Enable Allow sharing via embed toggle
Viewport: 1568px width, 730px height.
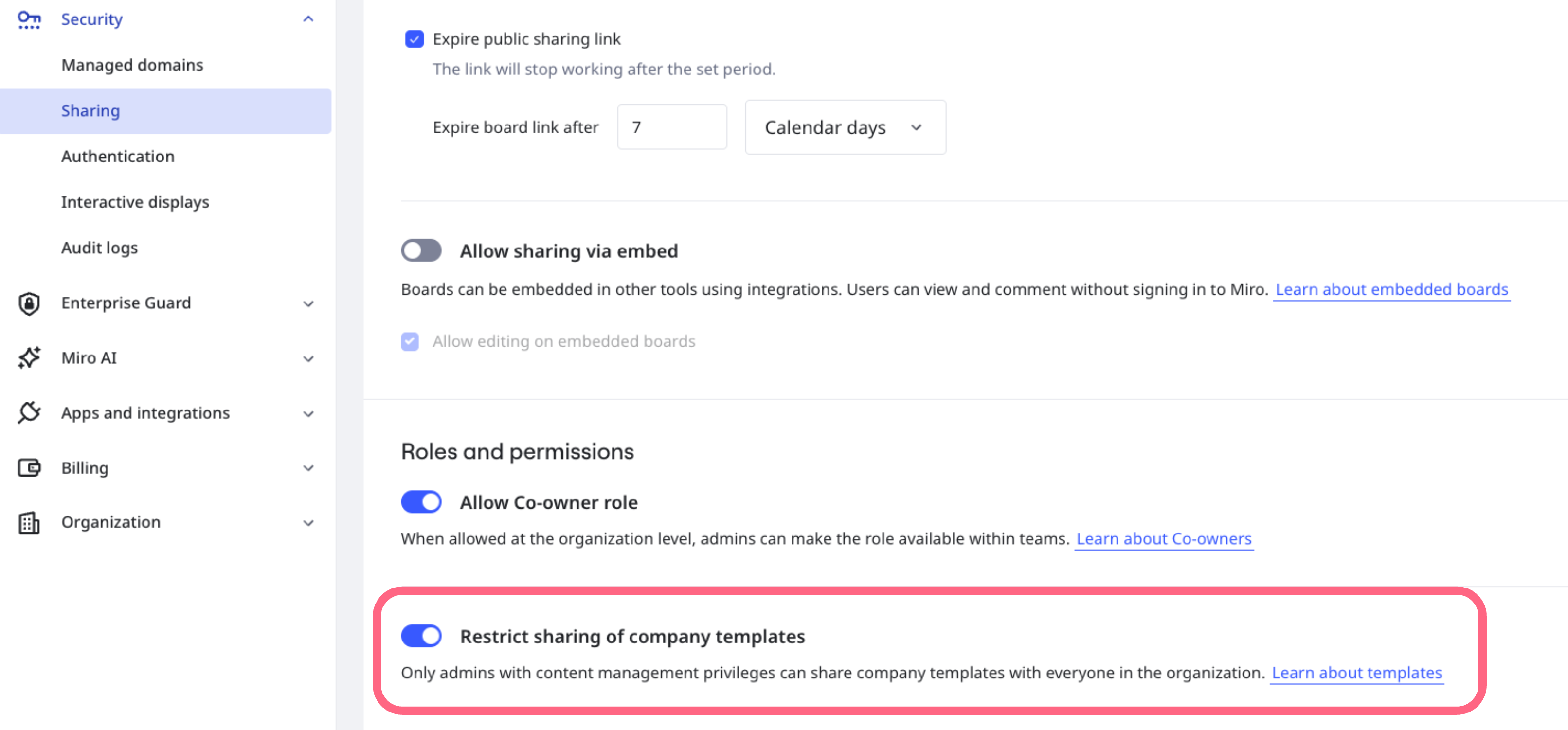[x=421, y=250]
